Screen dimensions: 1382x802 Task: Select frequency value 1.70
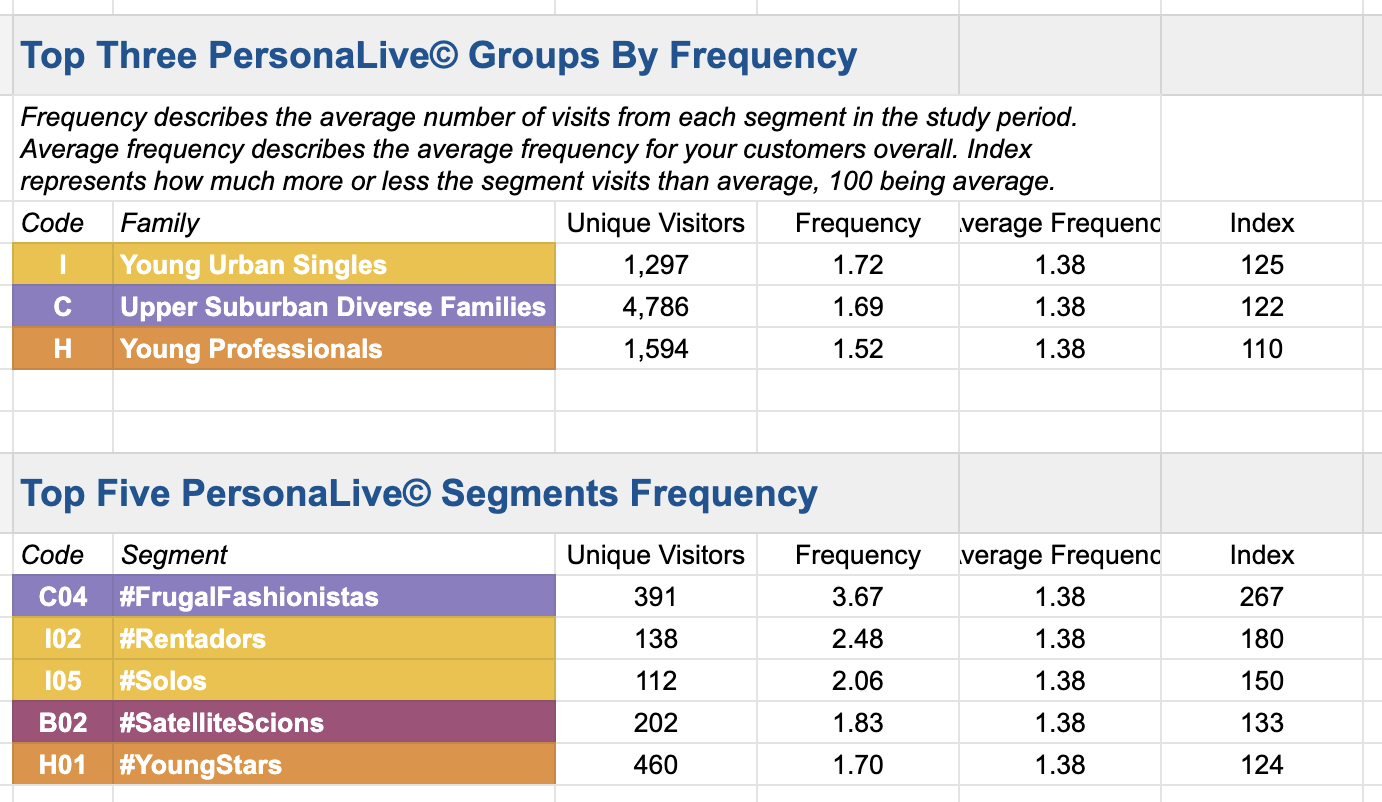pos(858,765)
